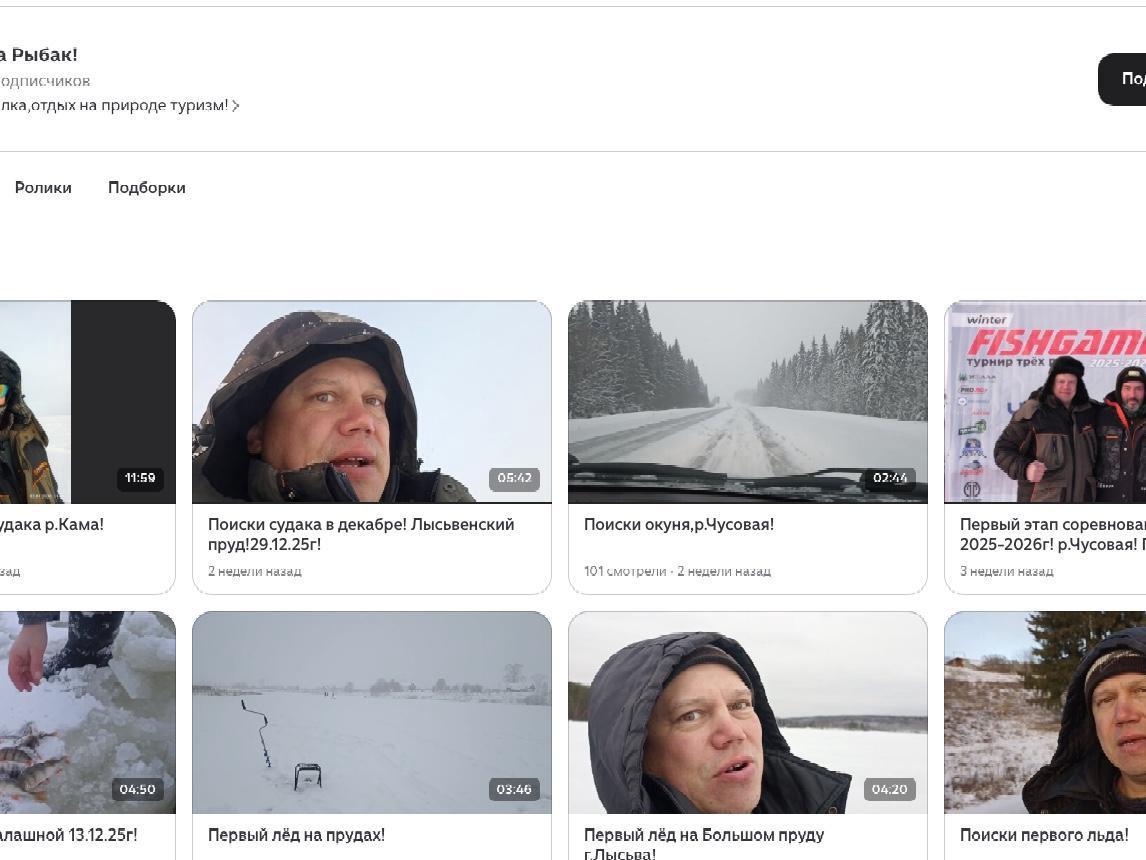The height and width of the screenshot is (860, 1146).
Task: Open the Подборки tab
Action: click(147, 188)
